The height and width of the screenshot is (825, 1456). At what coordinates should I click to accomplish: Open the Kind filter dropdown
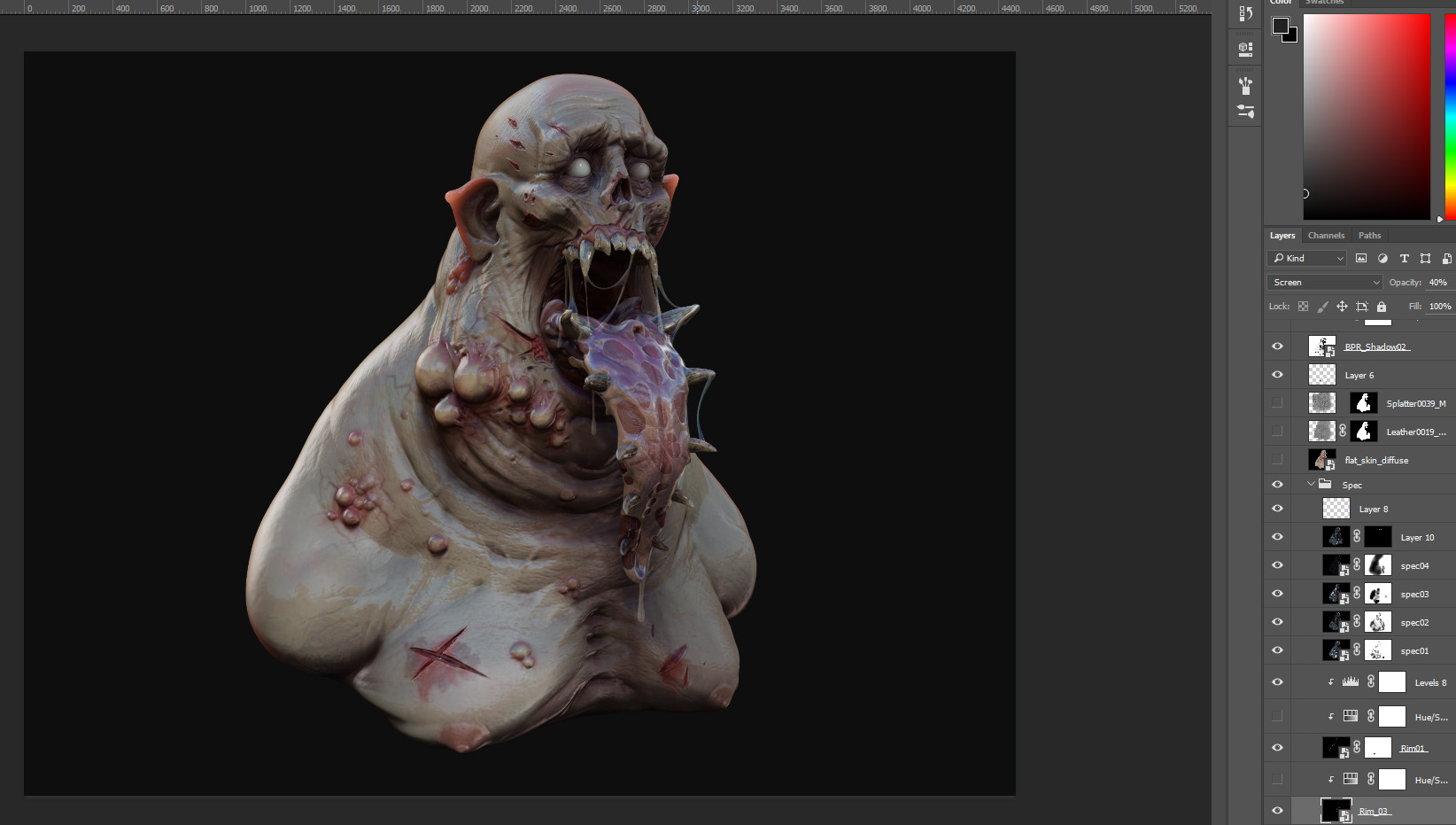(x=1307, y=258)
